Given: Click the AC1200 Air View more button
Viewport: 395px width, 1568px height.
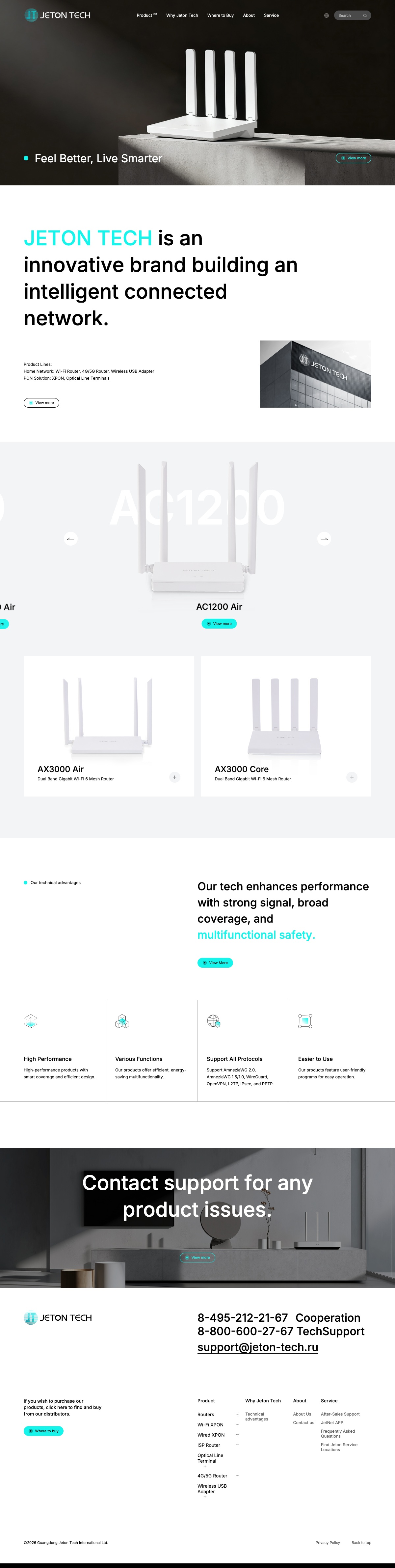Looking at the screenshot, I should 219,623.
